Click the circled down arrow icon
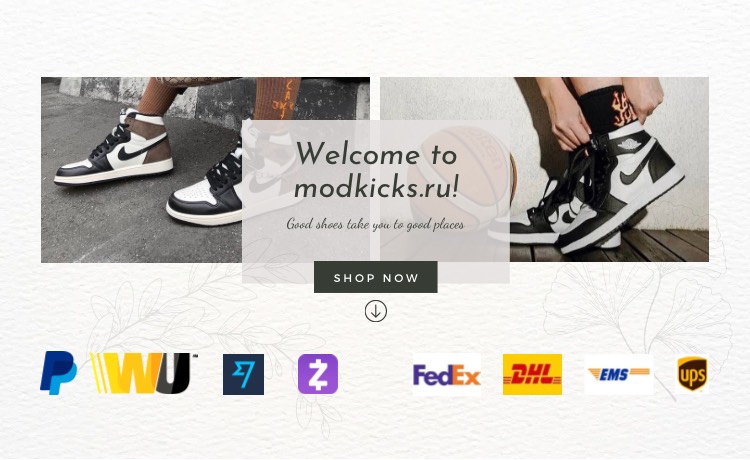Viewport: 750px width, 460px height. tap(375, 311)
